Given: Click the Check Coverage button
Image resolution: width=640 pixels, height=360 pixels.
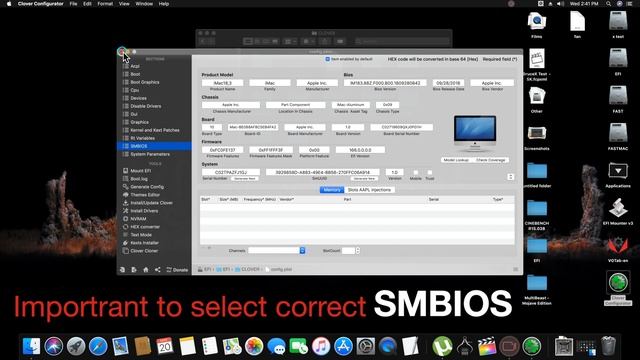Looking at the screenshot, I should pos(490,160).
